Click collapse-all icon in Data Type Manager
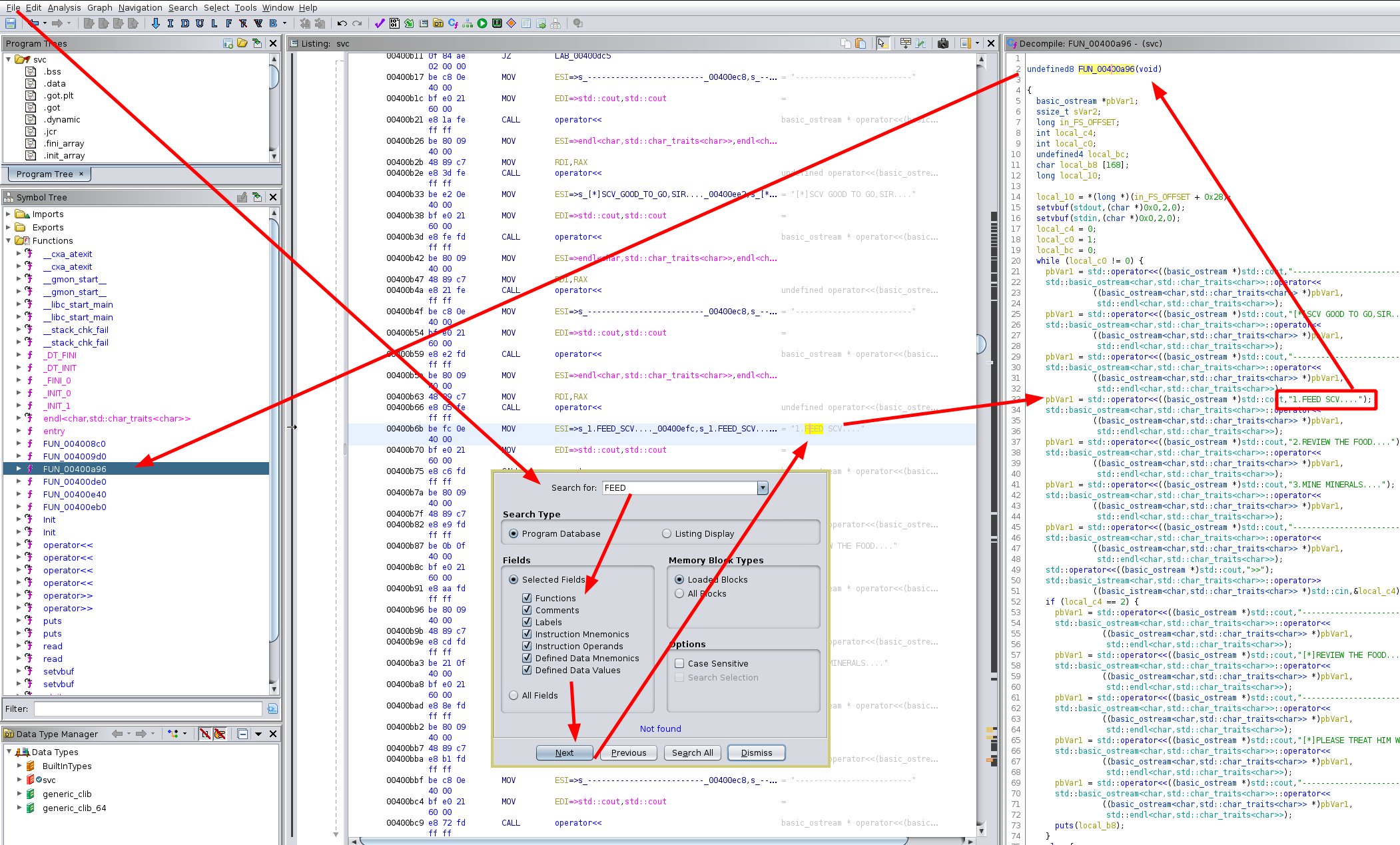This screenshot has height=845, width=1400. click(x=242, y=734)
